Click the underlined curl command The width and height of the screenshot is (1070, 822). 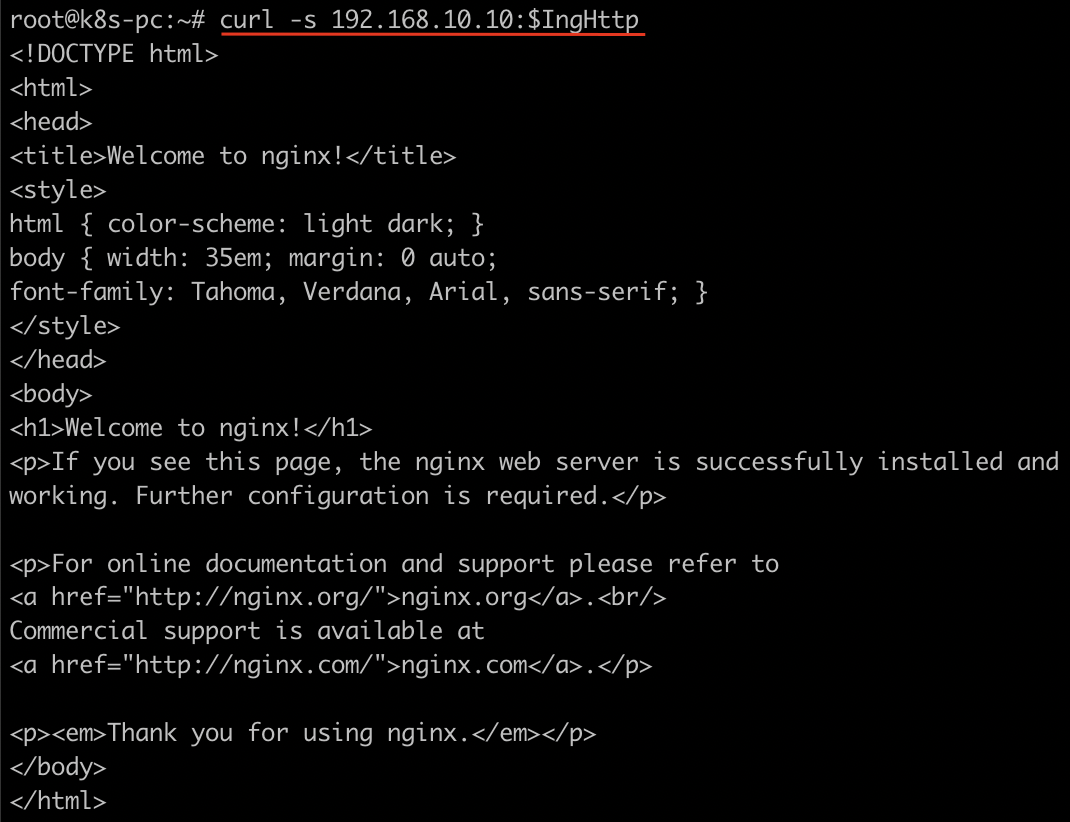click(x=429, y=20)
